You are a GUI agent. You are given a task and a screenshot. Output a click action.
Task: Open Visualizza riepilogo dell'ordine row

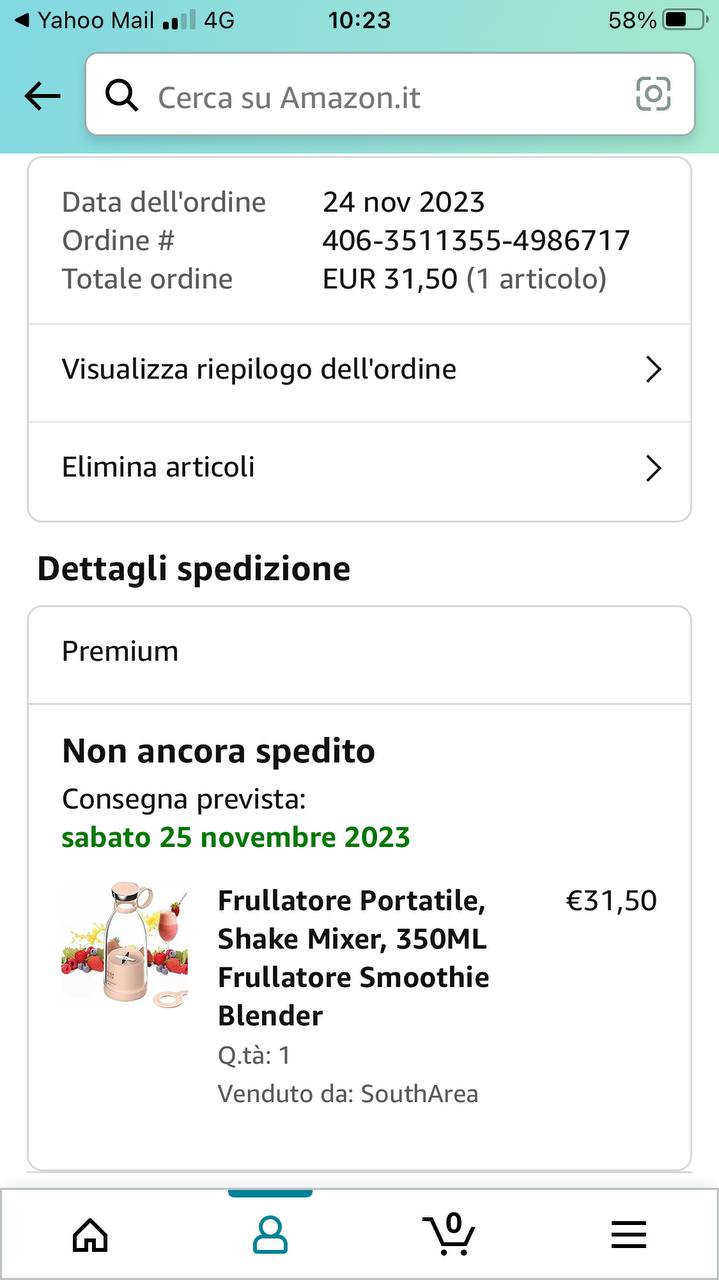point(359,372)
